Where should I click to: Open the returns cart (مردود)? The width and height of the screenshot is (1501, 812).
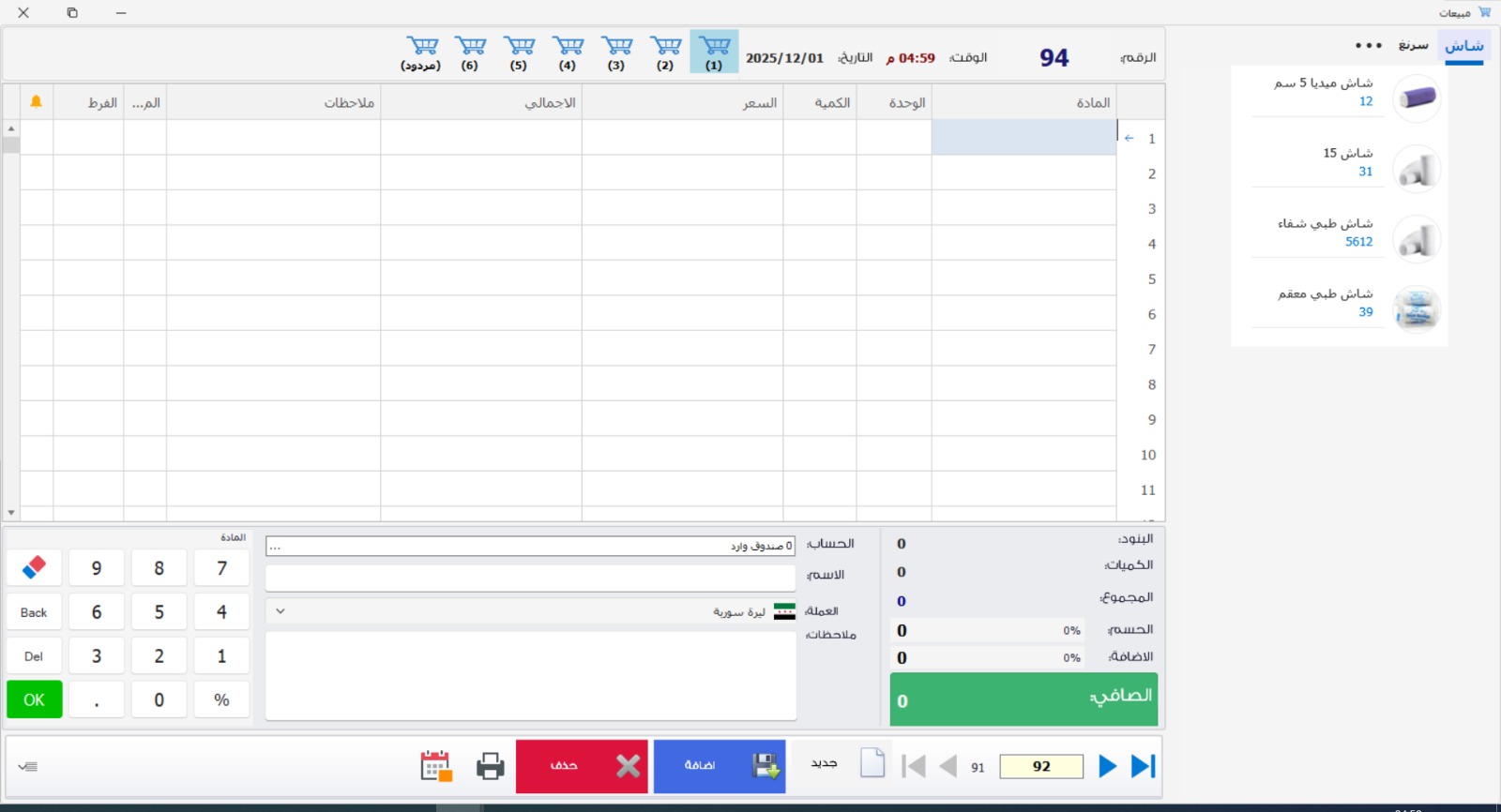pos(421,53)
